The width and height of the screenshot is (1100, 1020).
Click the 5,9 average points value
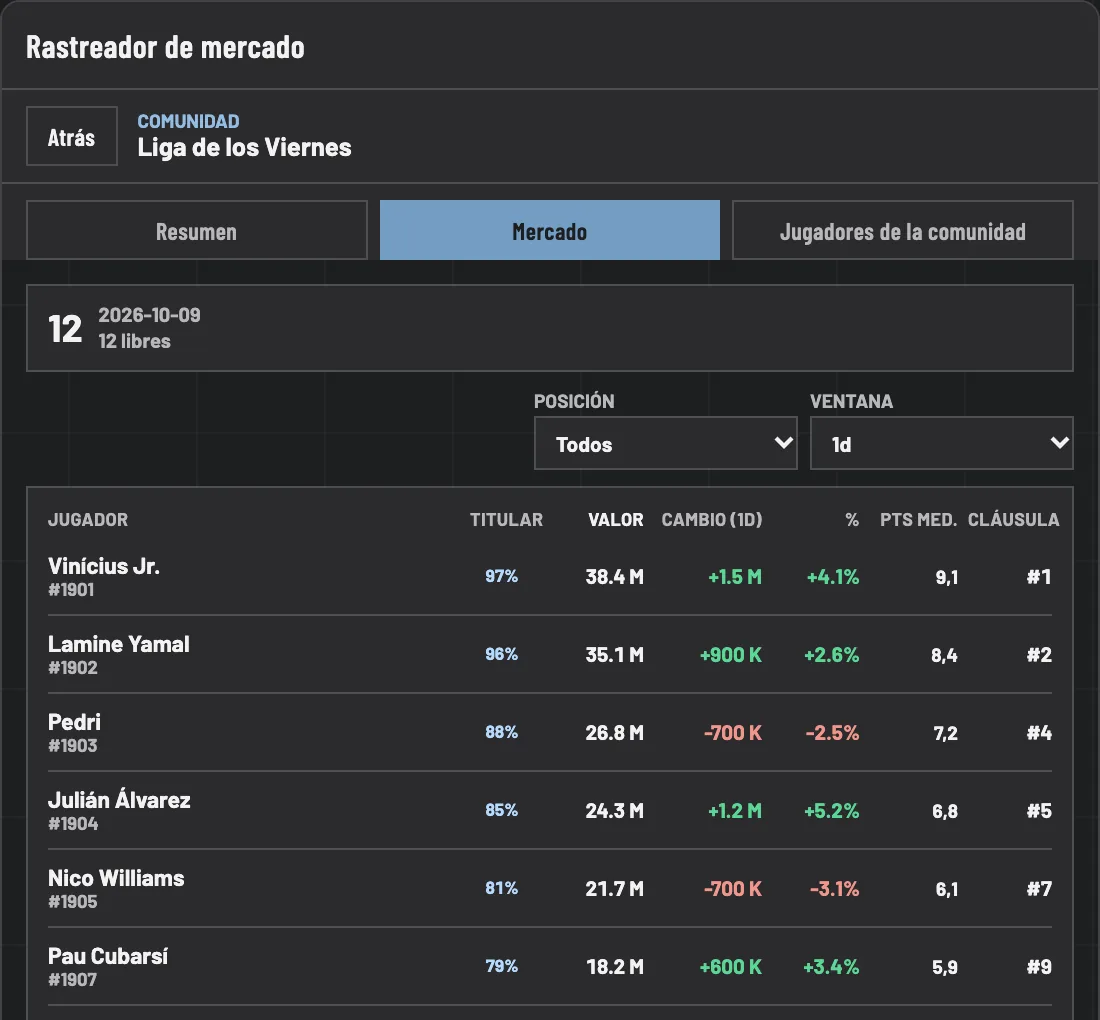944,967
